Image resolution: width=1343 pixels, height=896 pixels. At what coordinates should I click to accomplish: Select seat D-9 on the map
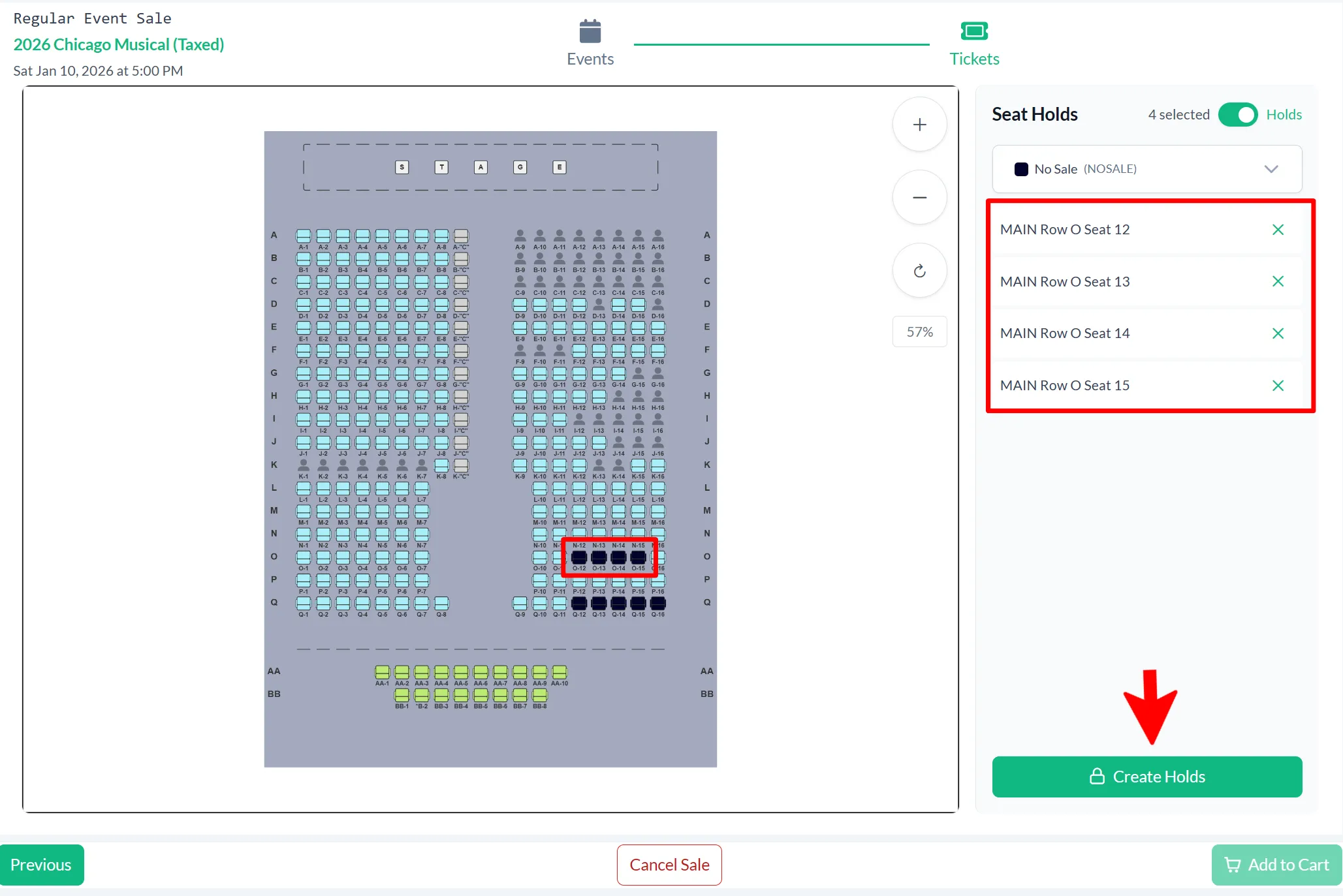(x=520, y=305)
